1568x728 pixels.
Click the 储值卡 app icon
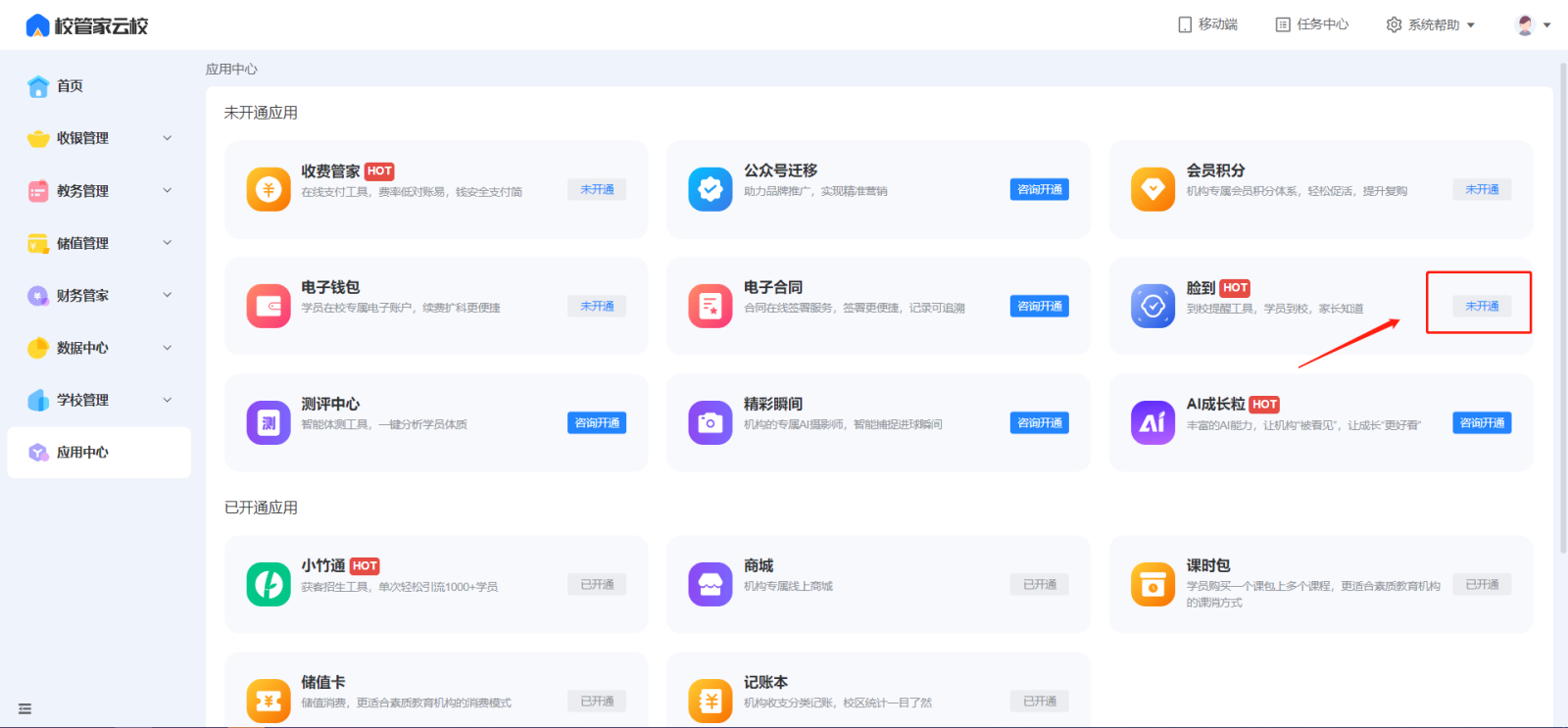[269, 701]
